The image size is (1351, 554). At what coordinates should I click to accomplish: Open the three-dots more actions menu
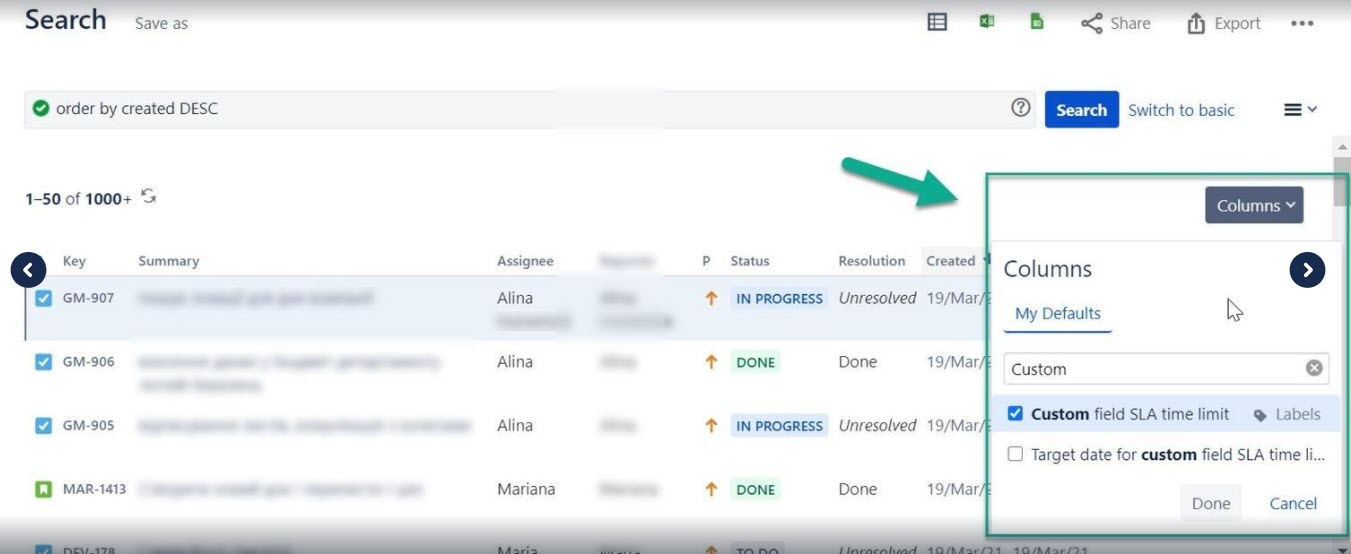click(x=1301, y=23)
